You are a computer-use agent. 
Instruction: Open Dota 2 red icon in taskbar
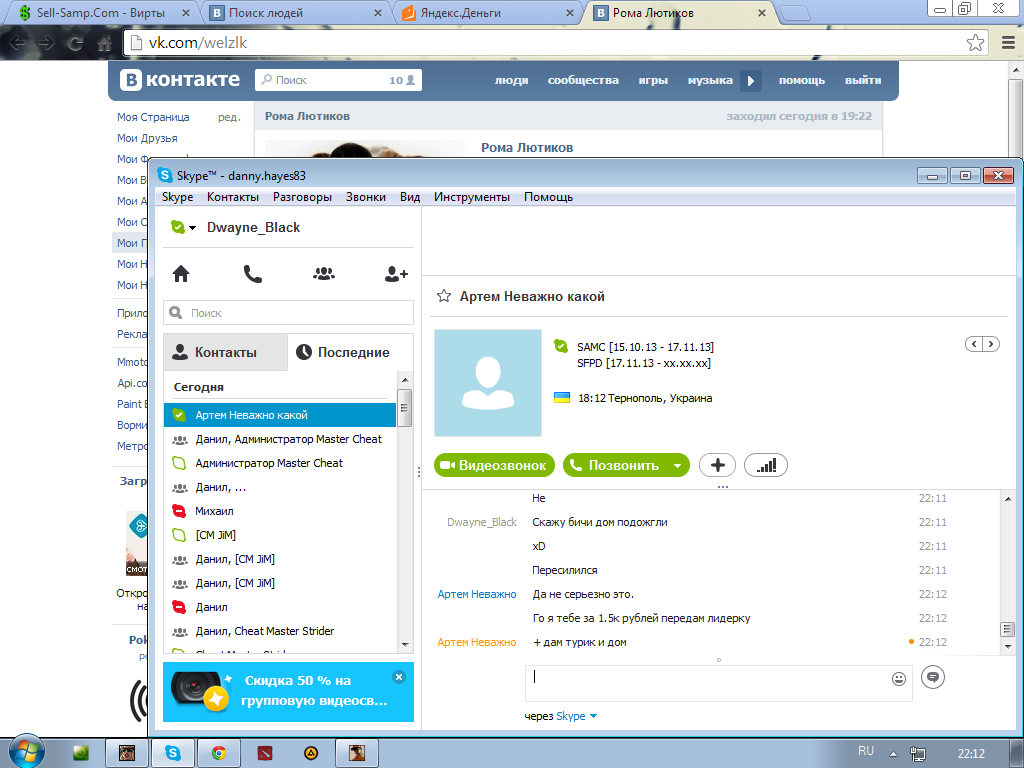(x=265, y=753)
